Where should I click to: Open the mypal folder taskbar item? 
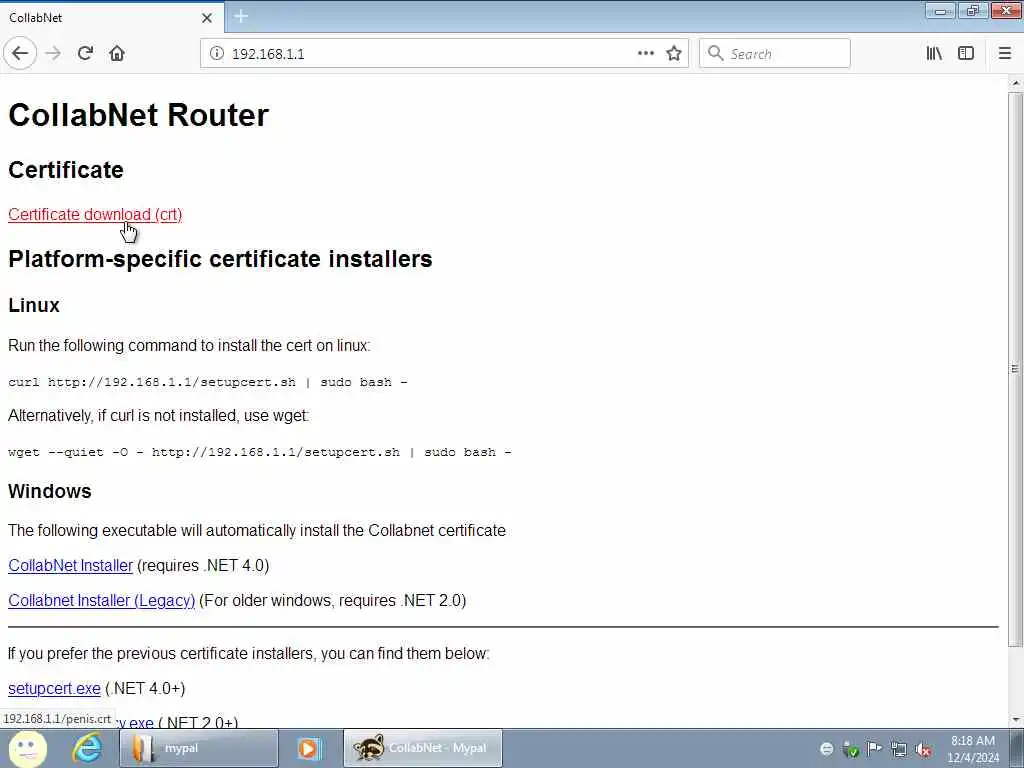coord(199,748)
